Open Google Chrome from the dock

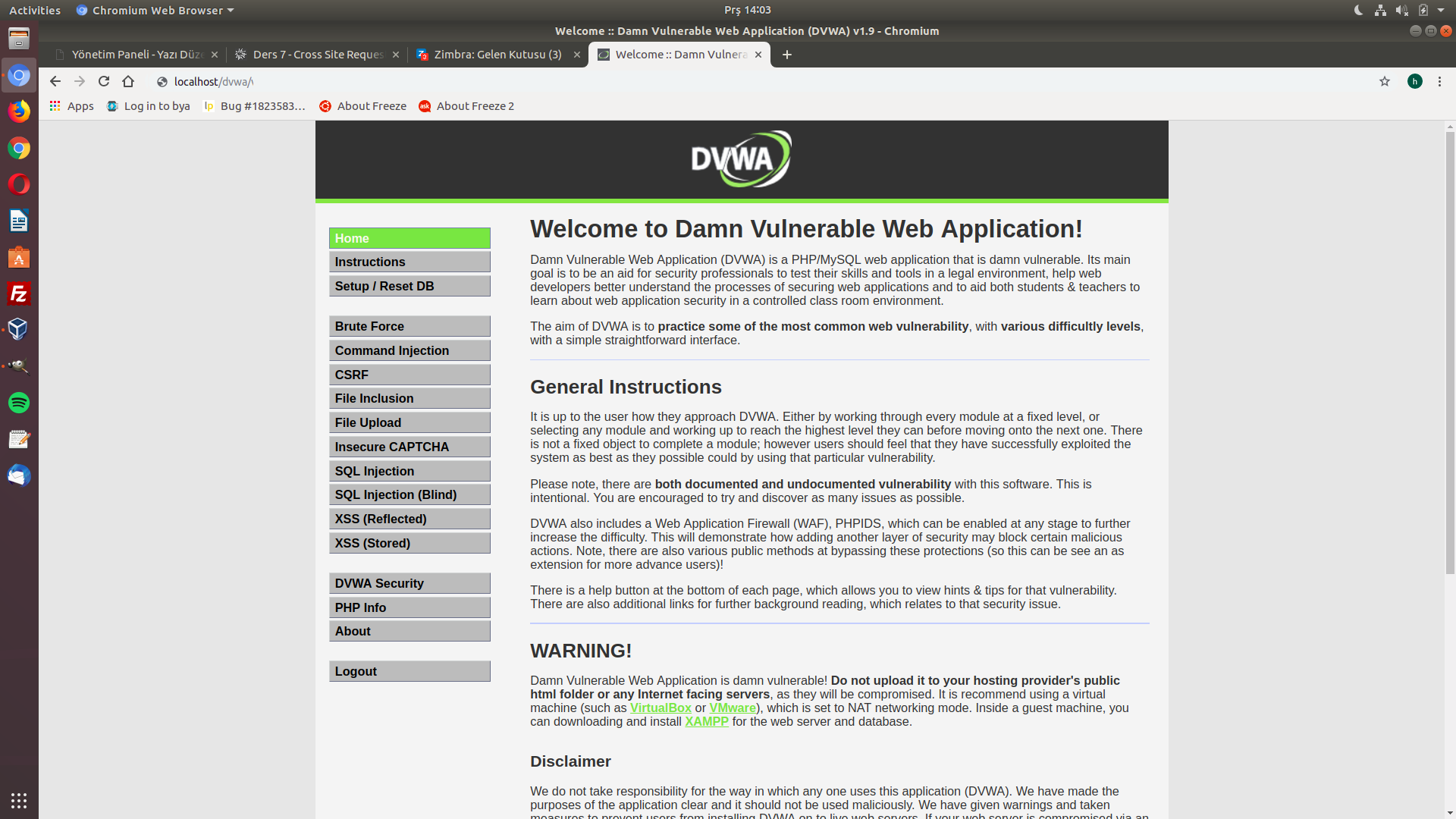tap(19, 148)
